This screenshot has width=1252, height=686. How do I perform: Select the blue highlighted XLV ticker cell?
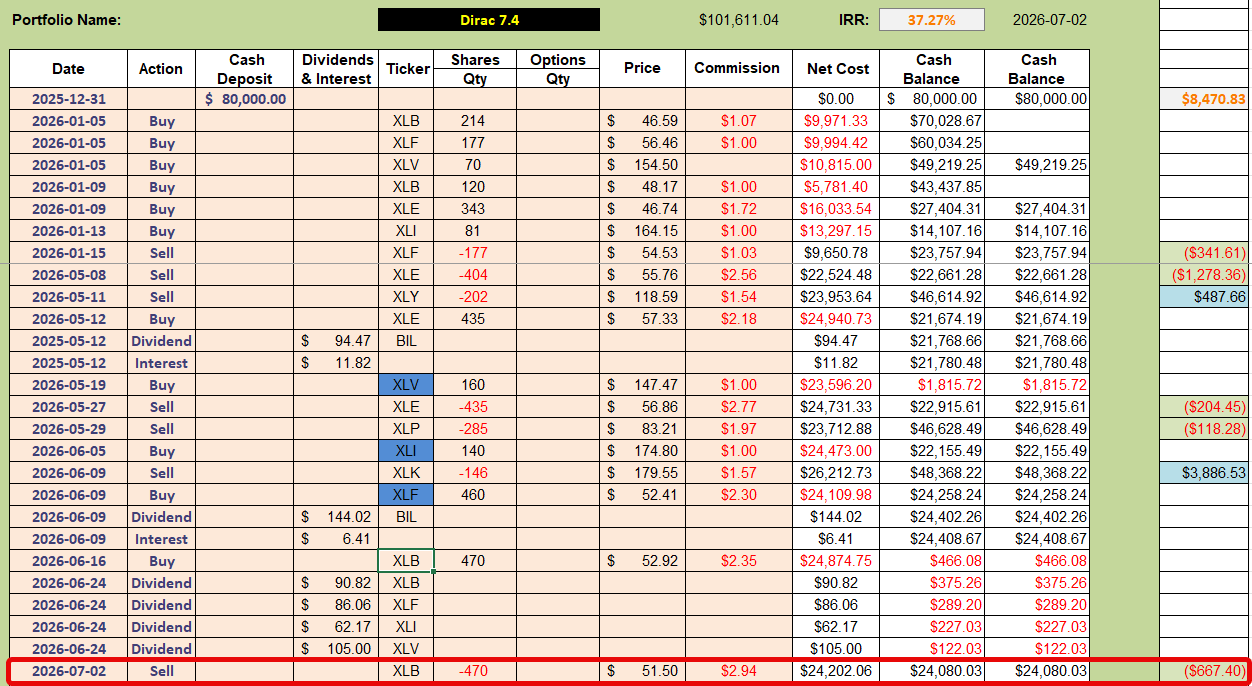click(406, 385)
